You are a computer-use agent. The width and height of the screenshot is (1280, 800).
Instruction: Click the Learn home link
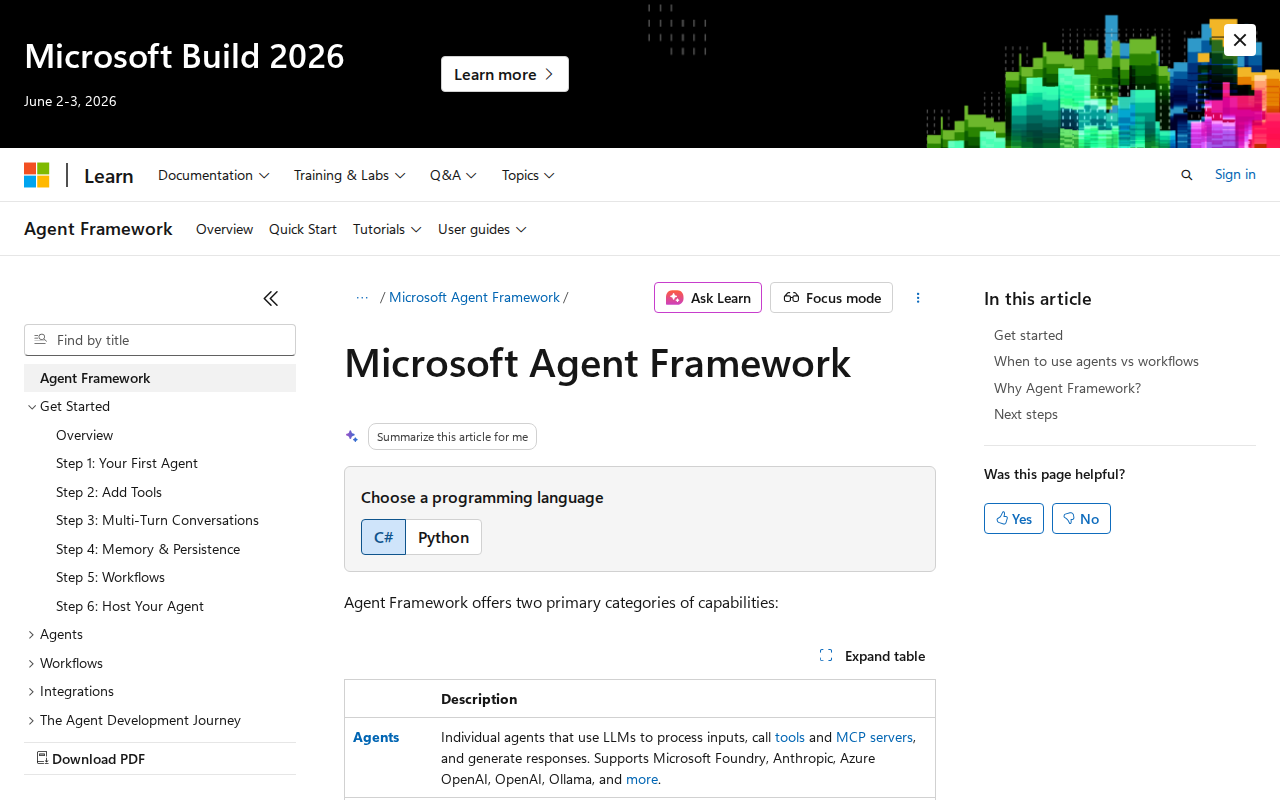(109, 176)
